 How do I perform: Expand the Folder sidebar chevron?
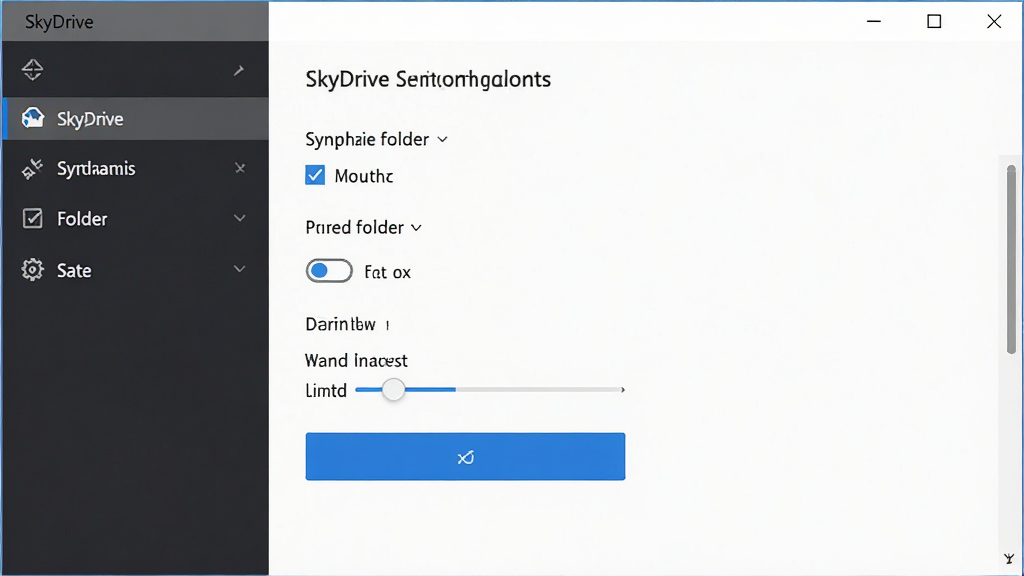pyautogui.click(x=240, y=218)
